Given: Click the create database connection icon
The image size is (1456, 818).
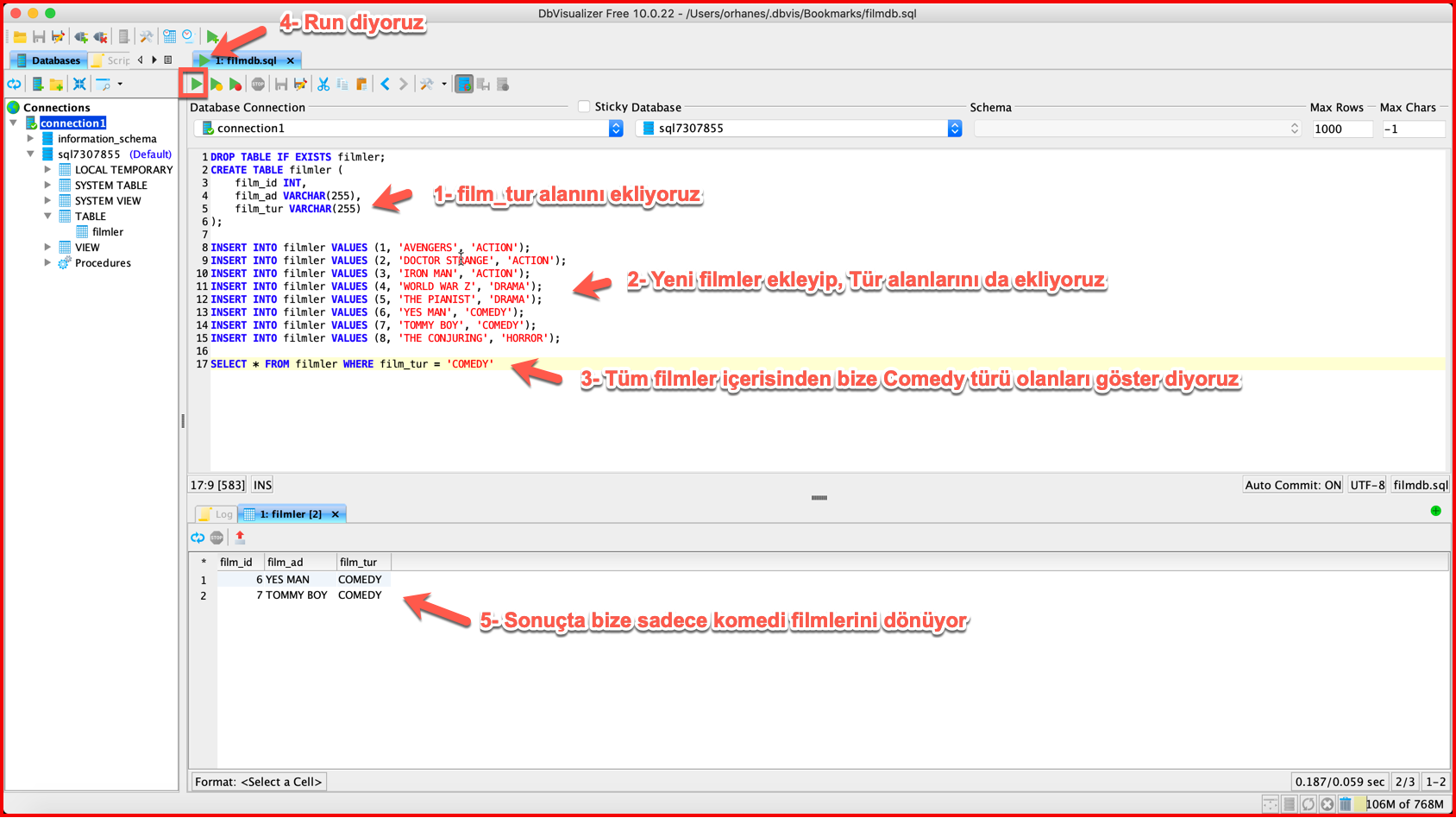Looking at the screenshot, I should pos(37,84).
